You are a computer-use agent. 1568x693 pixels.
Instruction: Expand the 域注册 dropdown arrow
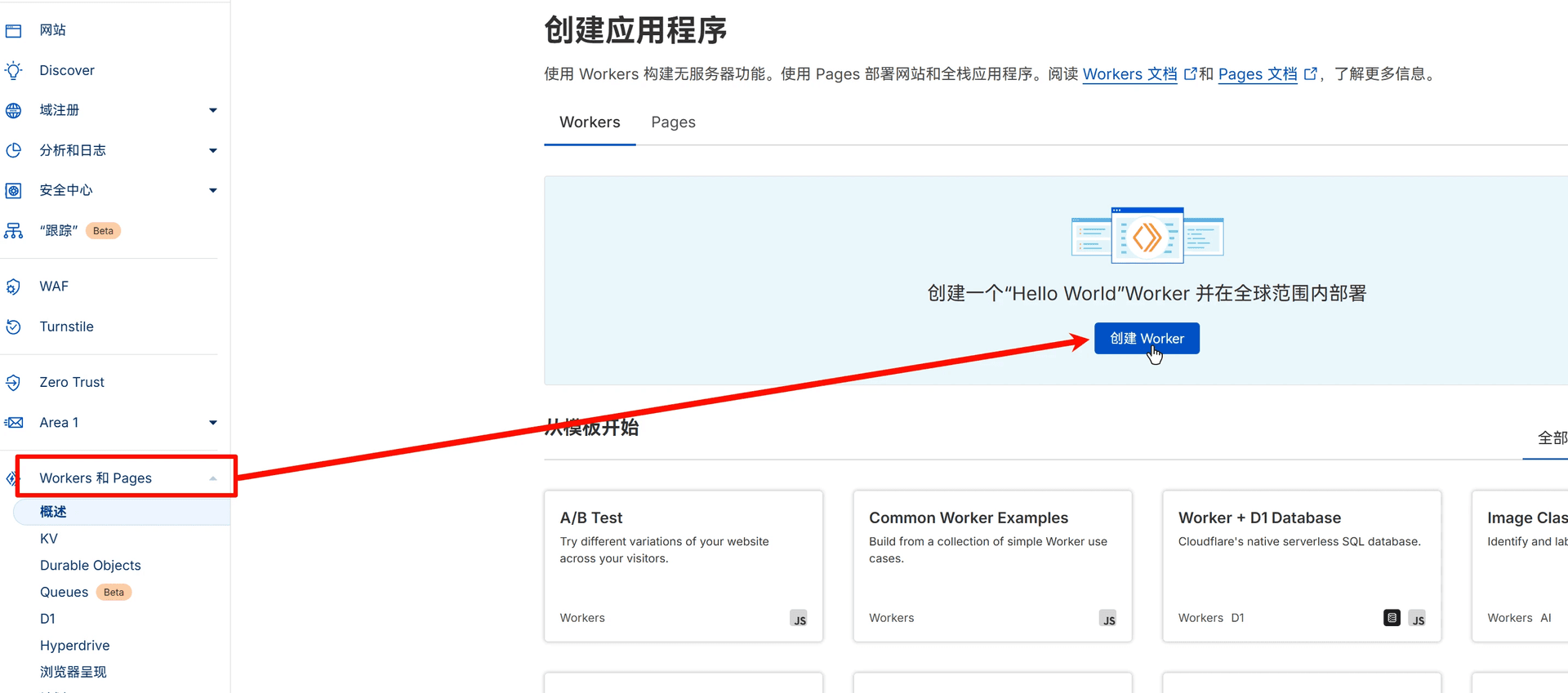(213, 110)
